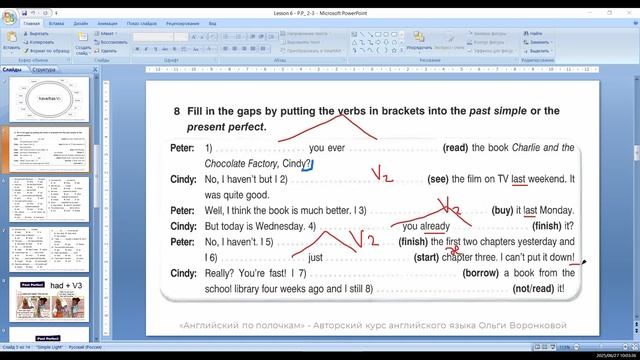640x360 pixels.
Task: Select the had + V3 slide thumbnail
Action: click(x=49, y=299)
